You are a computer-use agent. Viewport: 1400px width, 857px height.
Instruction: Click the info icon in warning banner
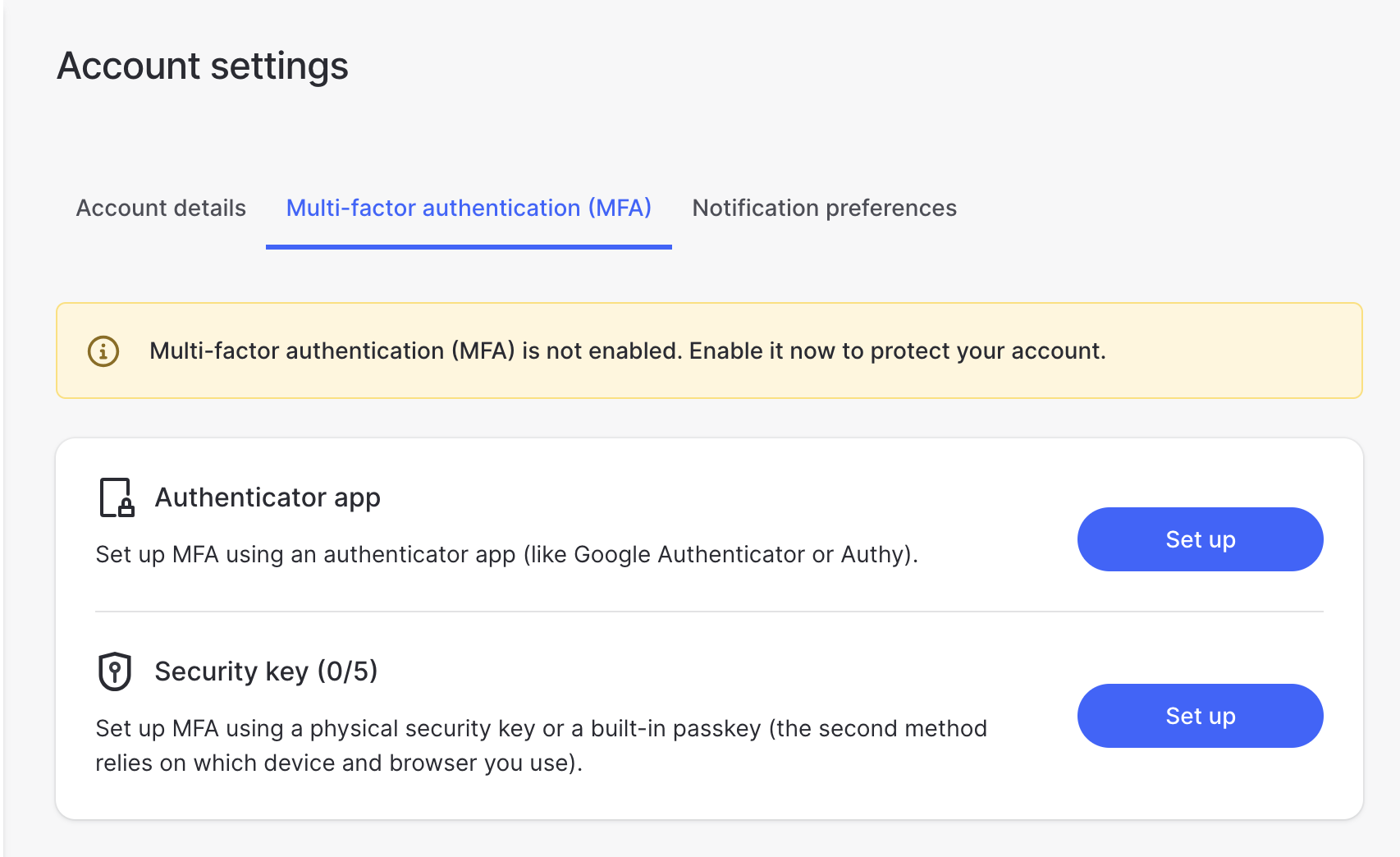tap(102, 351)
